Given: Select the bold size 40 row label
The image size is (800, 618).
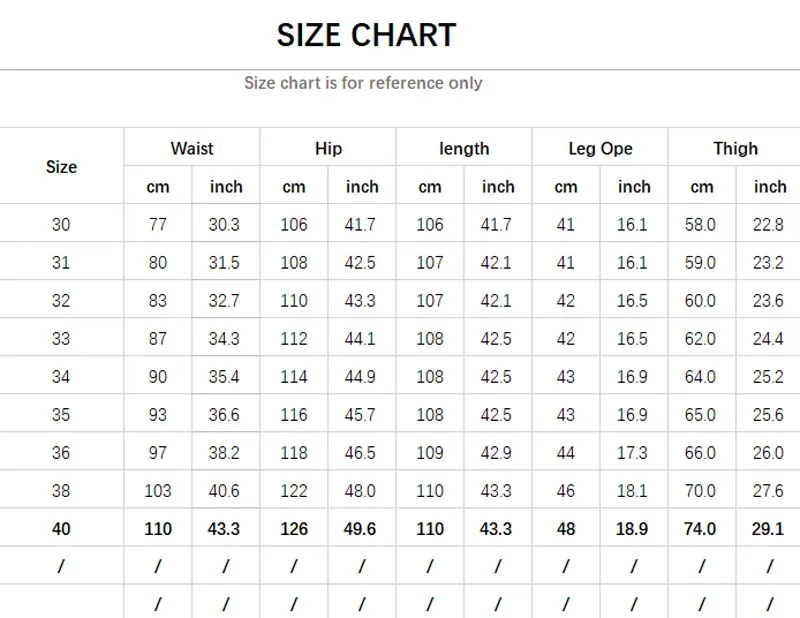Looking at the screenshot, I should (61, 529).
